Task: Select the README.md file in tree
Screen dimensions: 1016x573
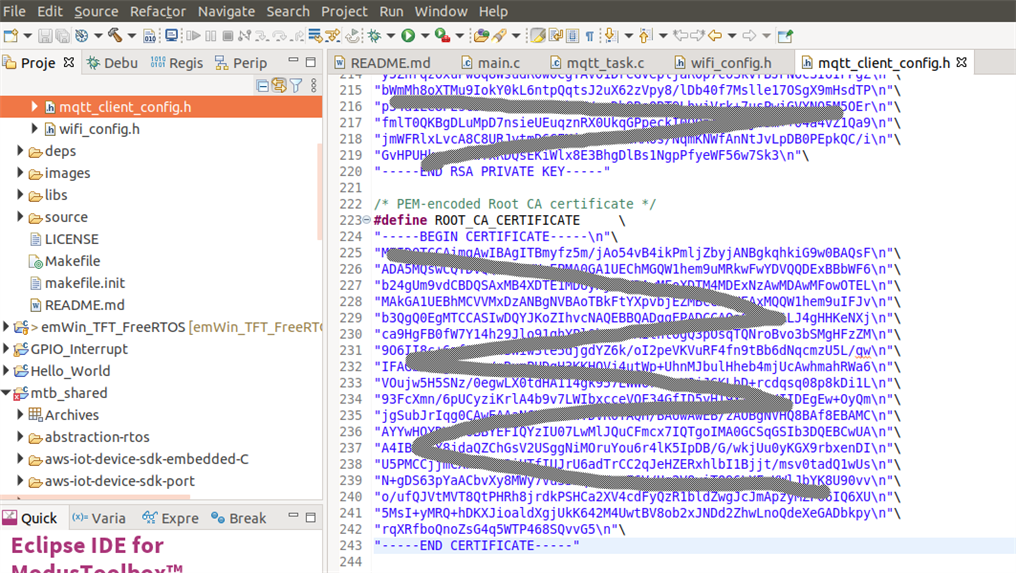Action: [x=84, y=305]
